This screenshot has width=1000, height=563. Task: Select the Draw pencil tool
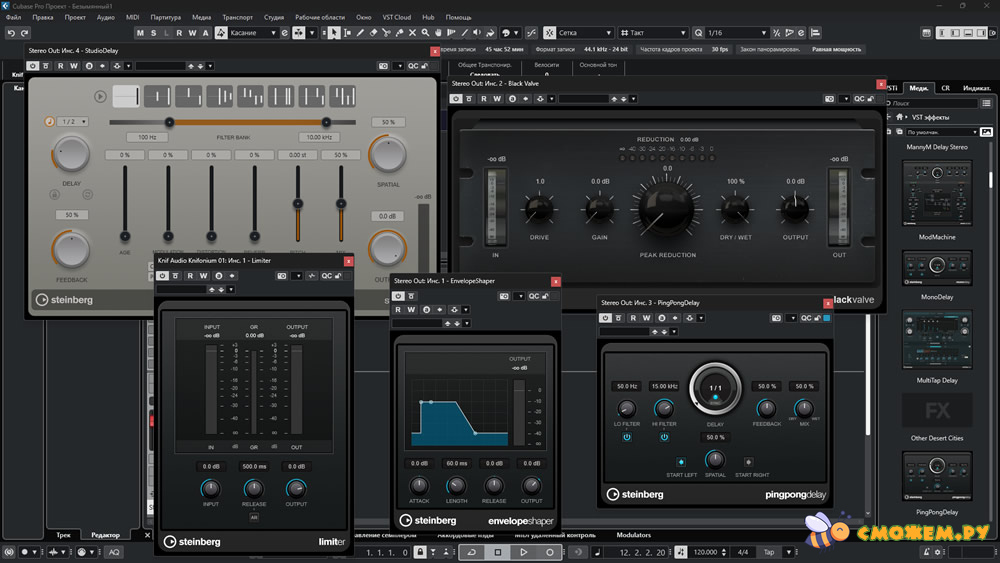coord(360,33)
